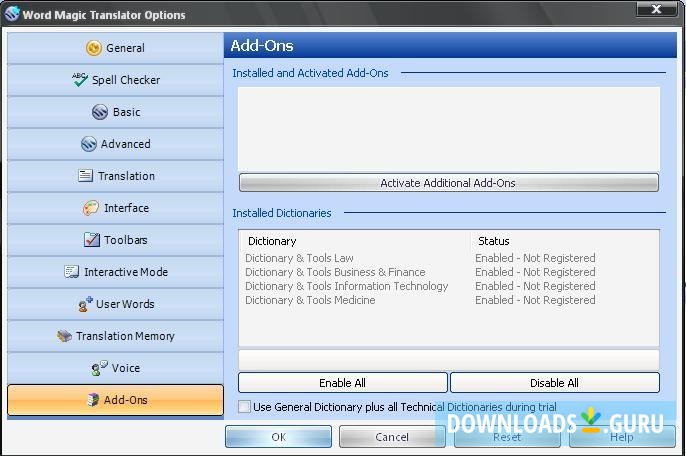Image resolution: width=686 pixels, height=456 pixels.
Task: Switch to the Interface settings section
Action: click(x=115, y=208)
